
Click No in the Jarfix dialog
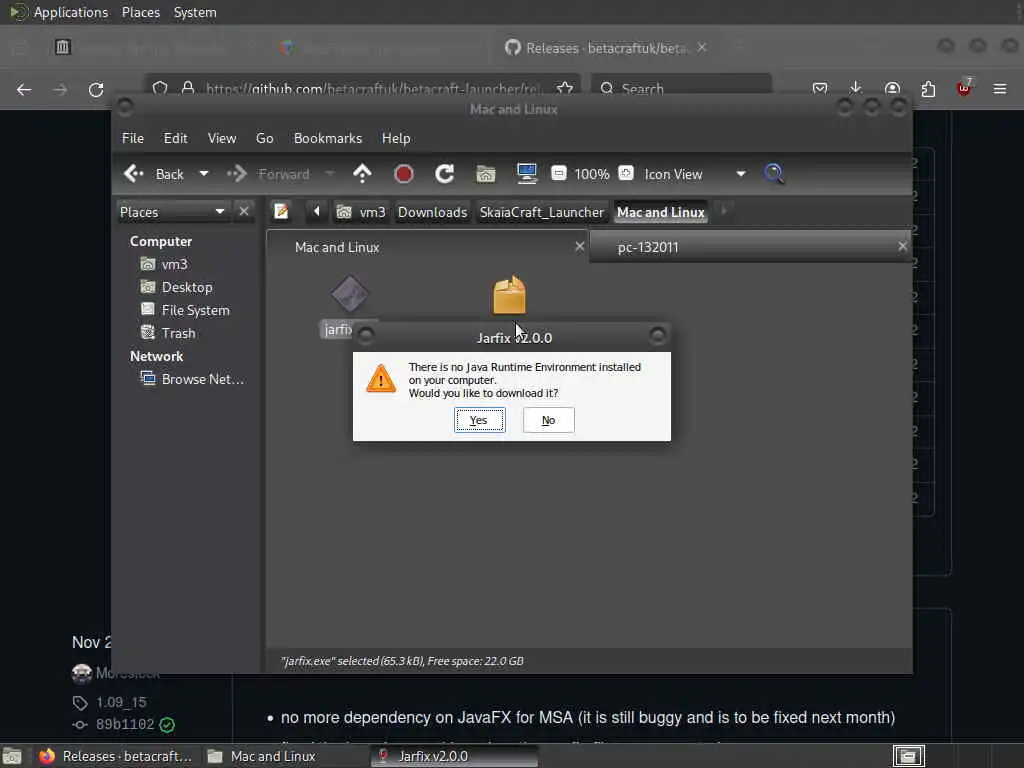(549, 420)
